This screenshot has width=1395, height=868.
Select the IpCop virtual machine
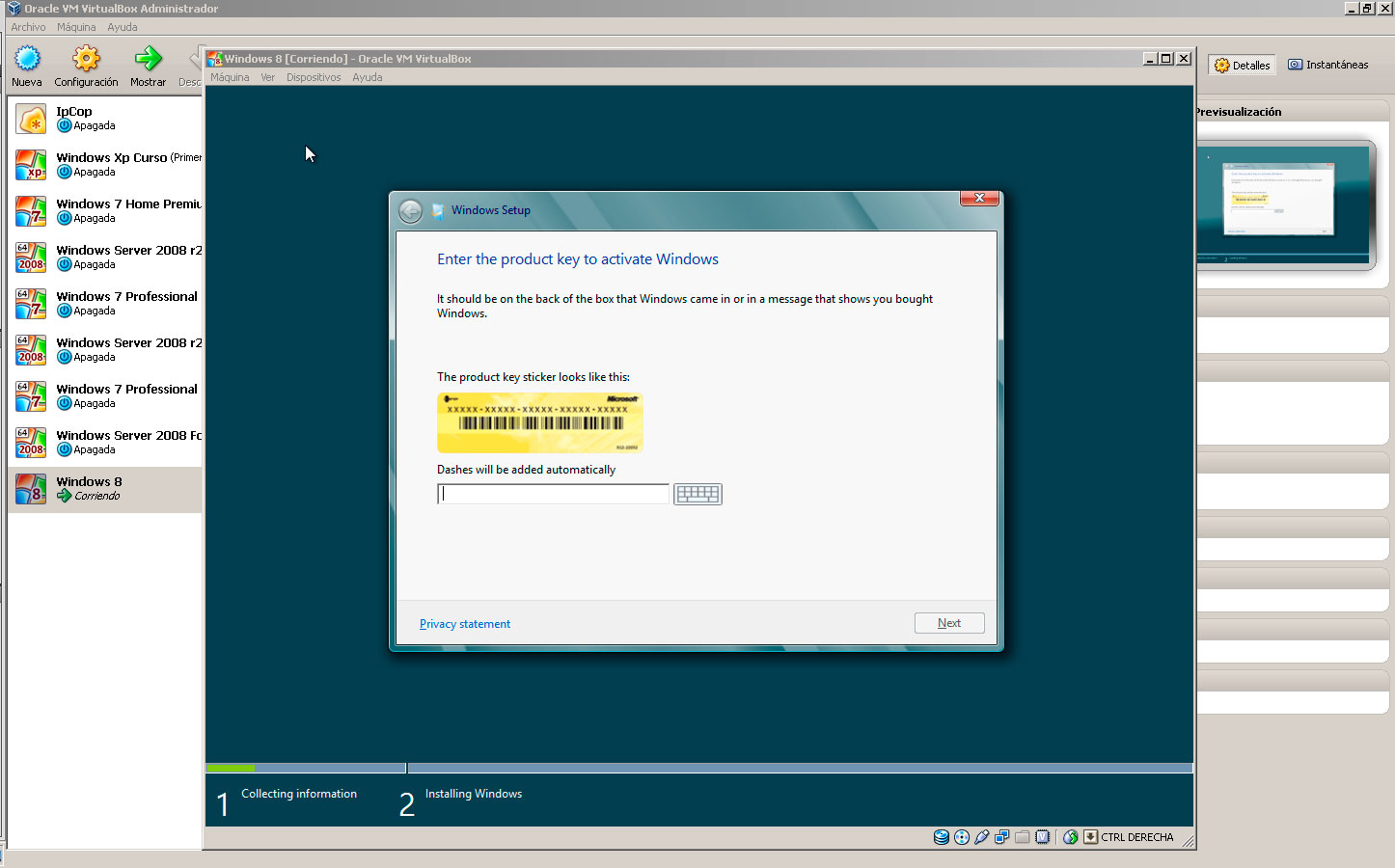(104, 119)
